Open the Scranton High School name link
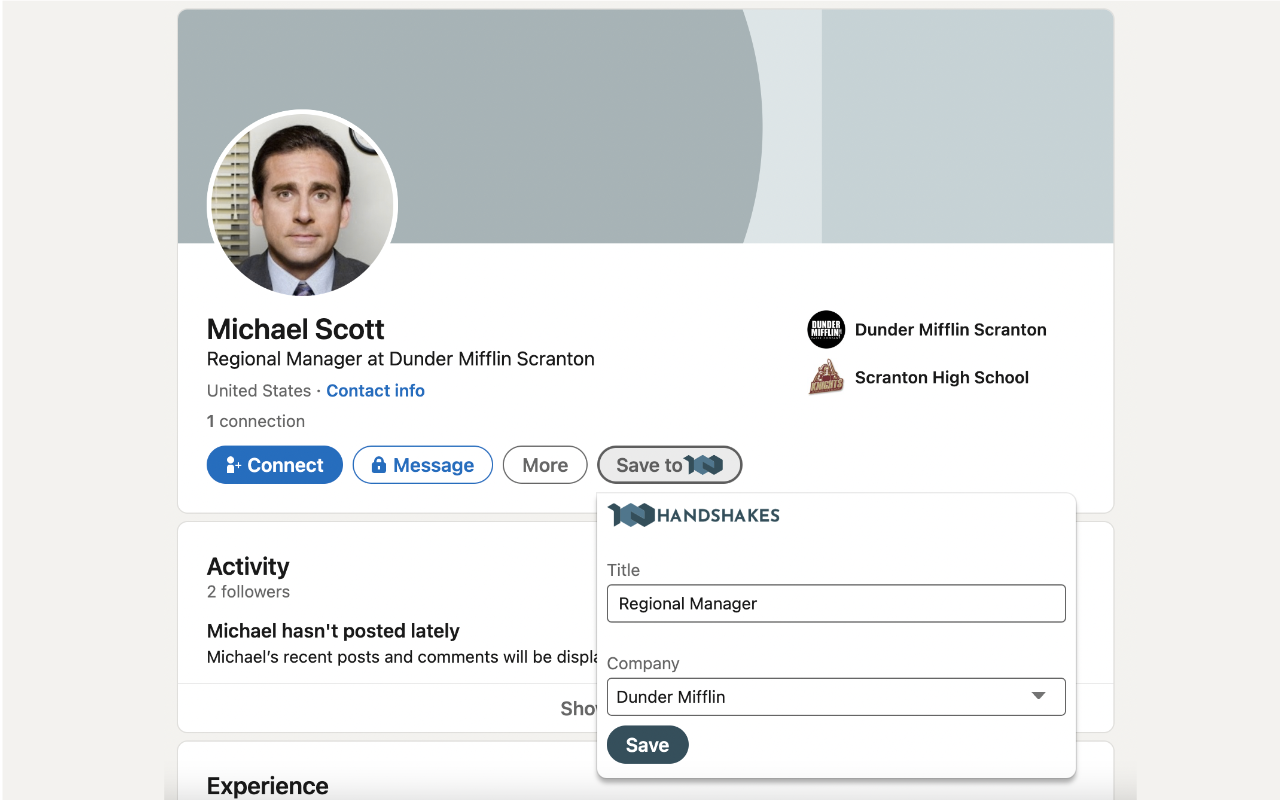This screenshot has width=1280, height=800. [941, 378]
